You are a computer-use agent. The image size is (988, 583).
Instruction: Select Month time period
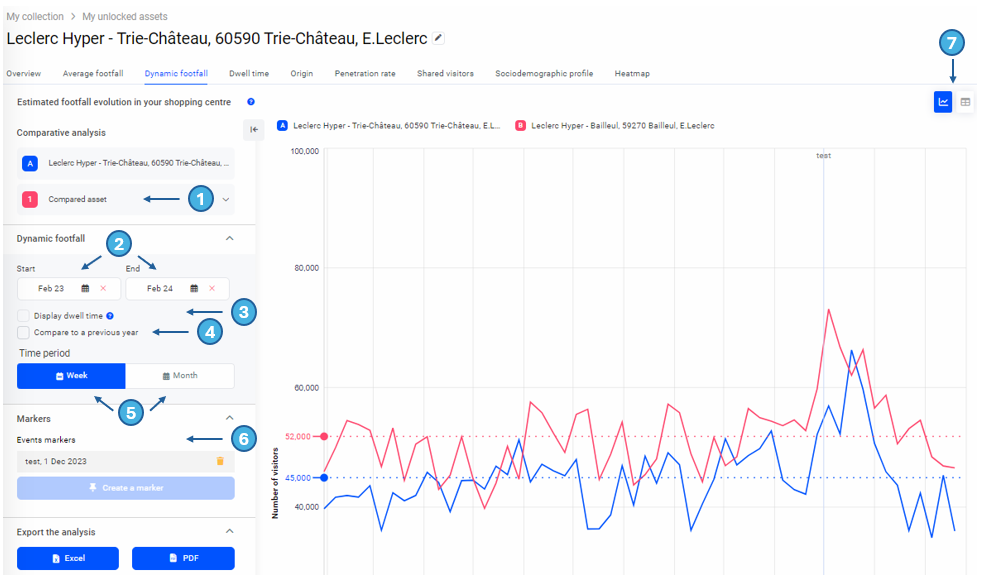pyautogui.click(x=180, y=376)
